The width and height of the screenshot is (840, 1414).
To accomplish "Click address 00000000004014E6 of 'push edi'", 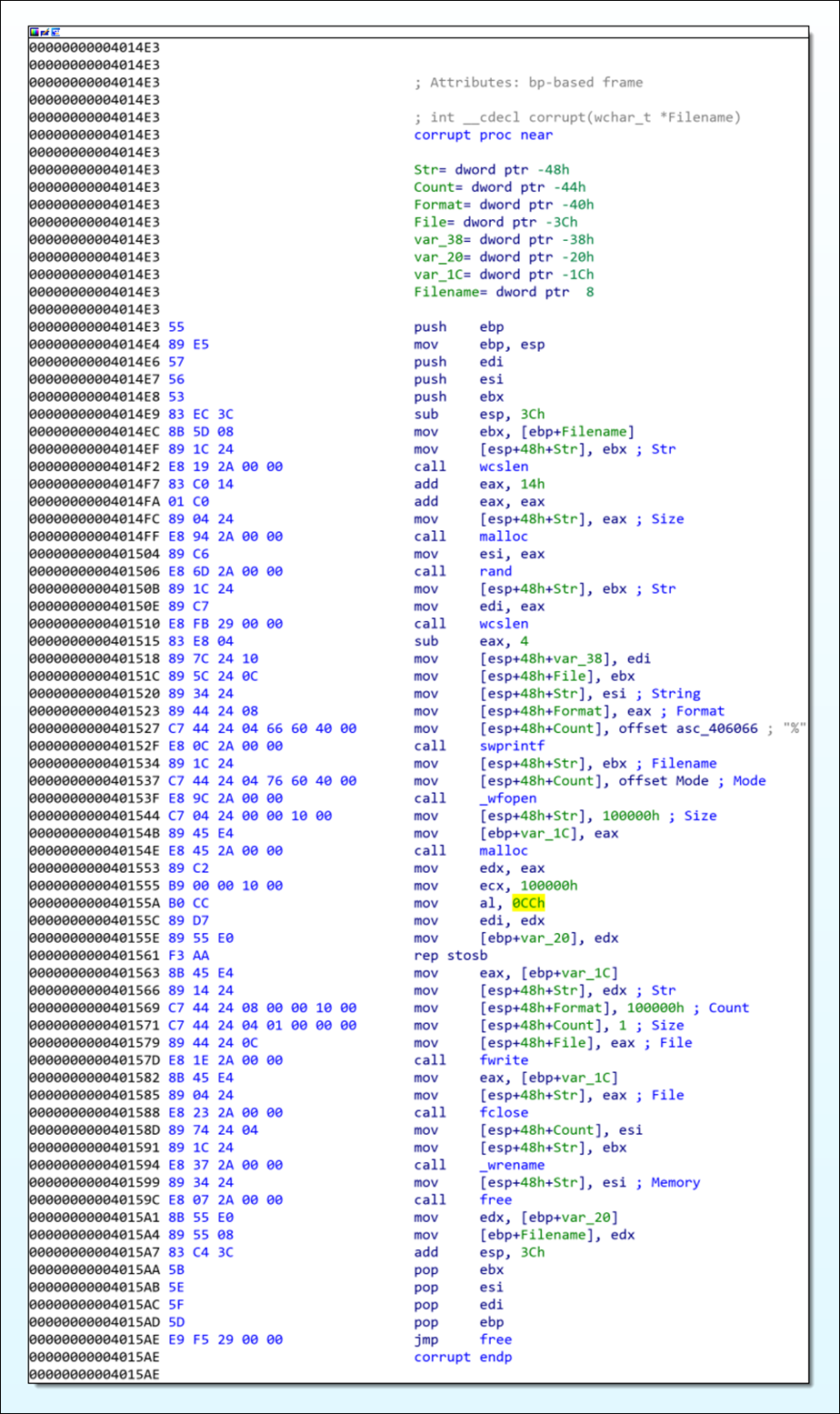I will point(95,362).
